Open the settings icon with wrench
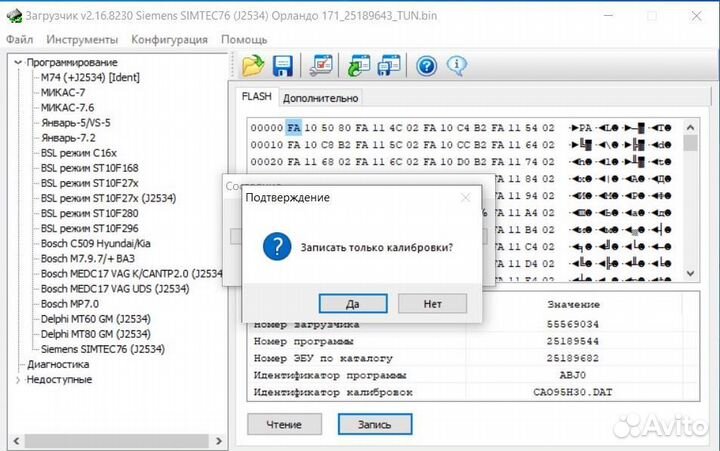The width and height of the screenshot is (720, 451). (322, 67)
